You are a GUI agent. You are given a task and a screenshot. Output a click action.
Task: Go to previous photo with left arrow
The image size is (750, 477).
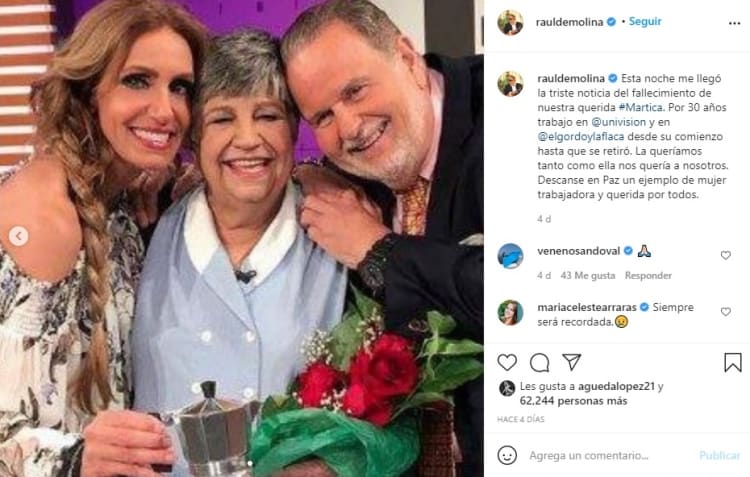(19, 236)
